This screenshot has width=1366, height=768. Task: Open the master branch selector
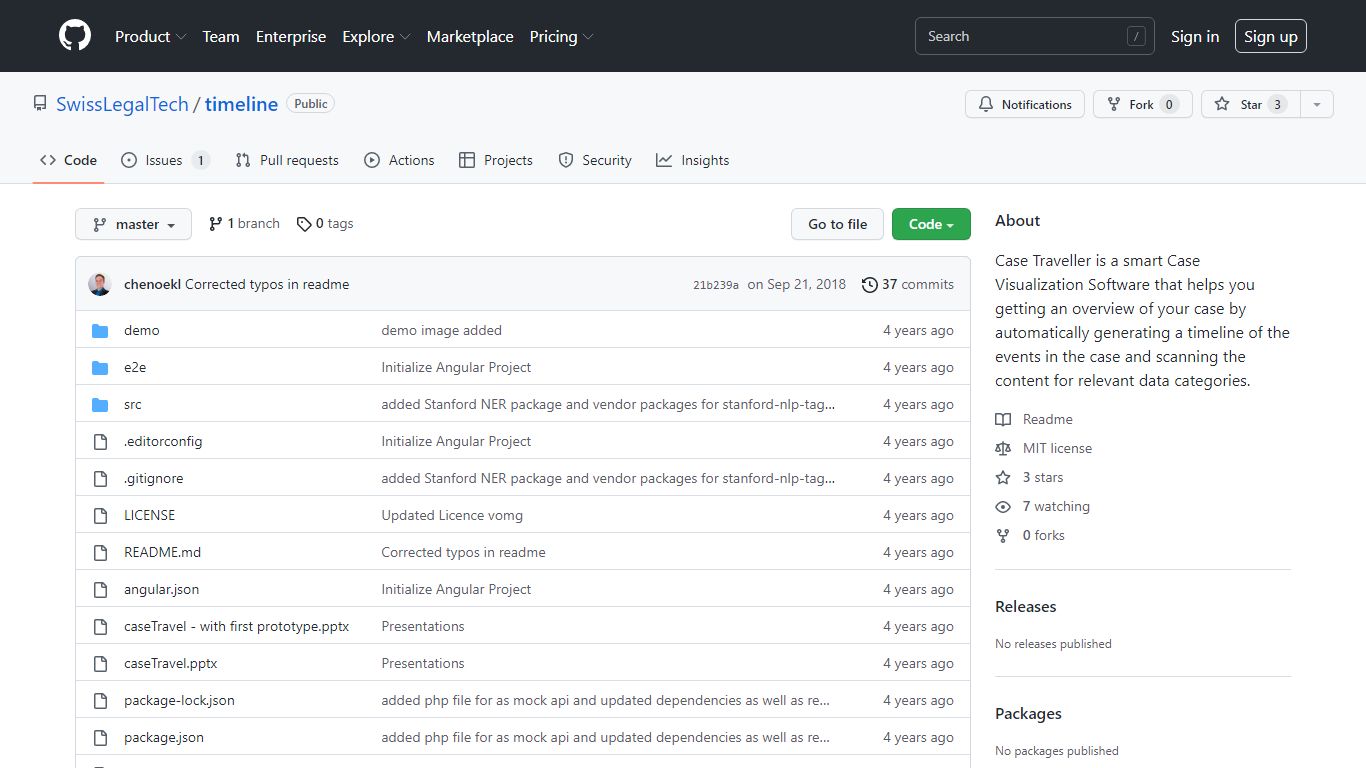click(133, 224)
